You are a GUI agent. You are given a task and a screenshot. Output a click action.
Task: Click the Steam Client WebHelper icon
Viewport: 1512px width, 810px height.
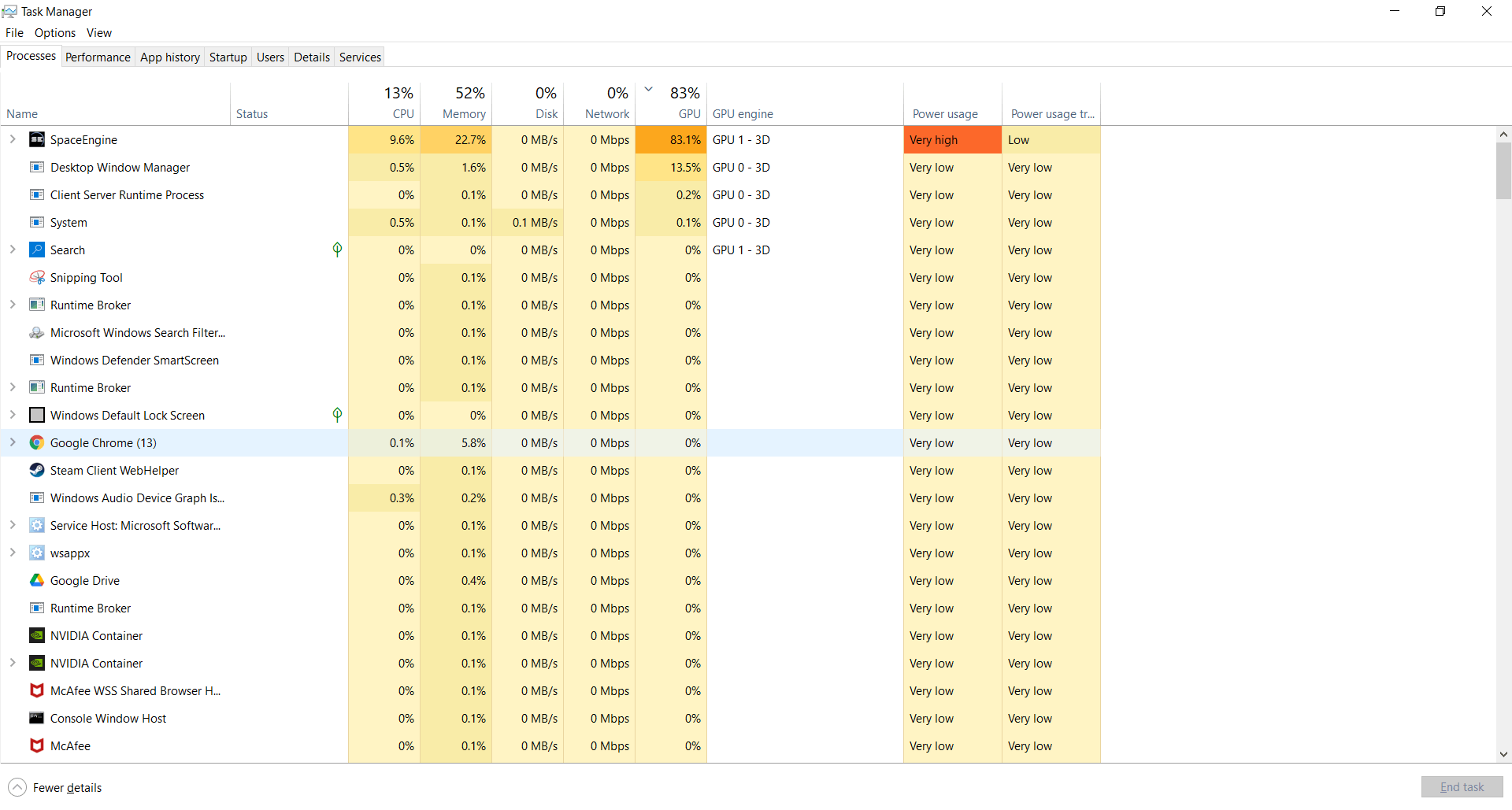pos(37,470)
